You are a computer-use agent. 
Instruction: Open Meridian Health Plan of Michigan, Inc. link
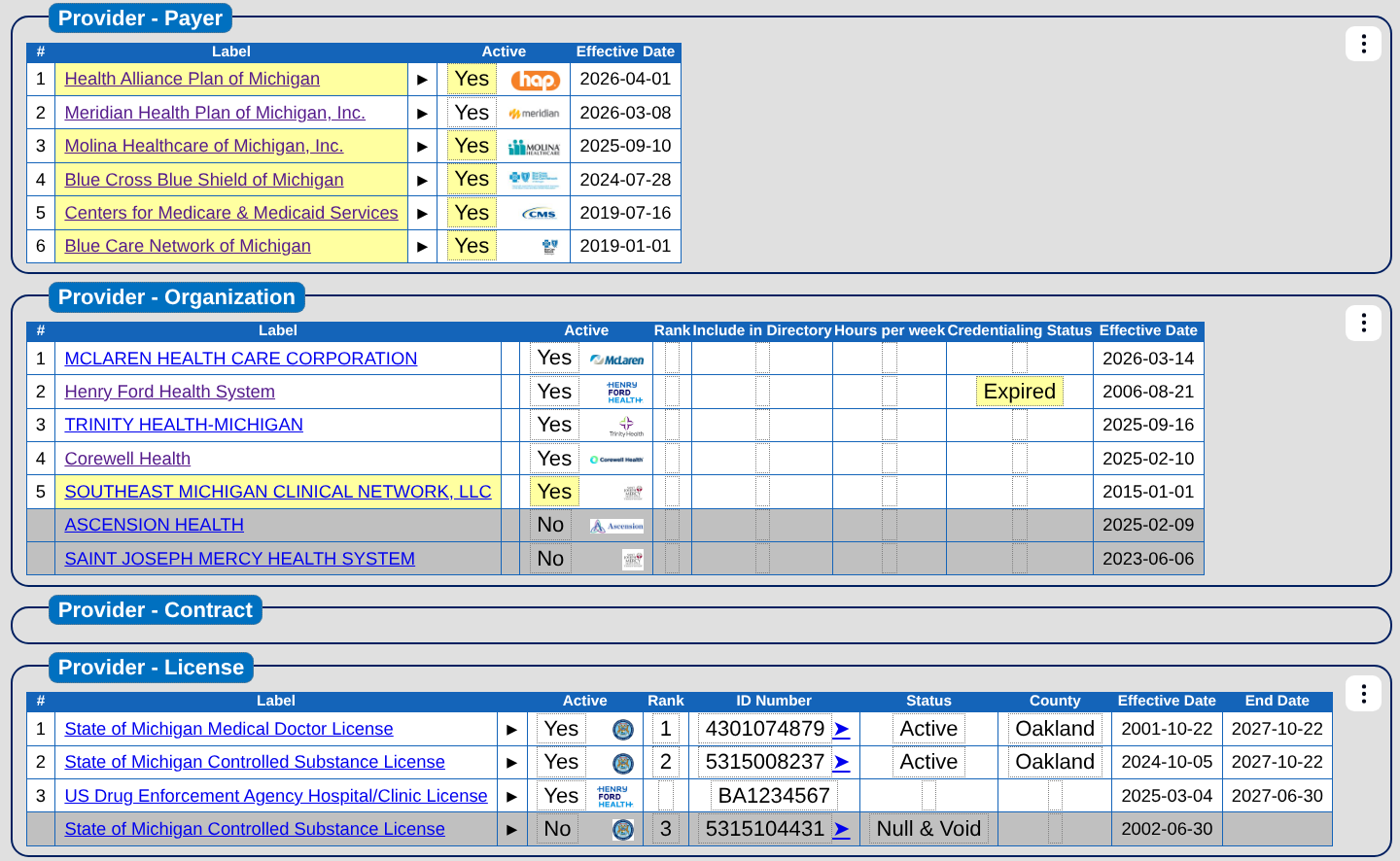[215, 113]
